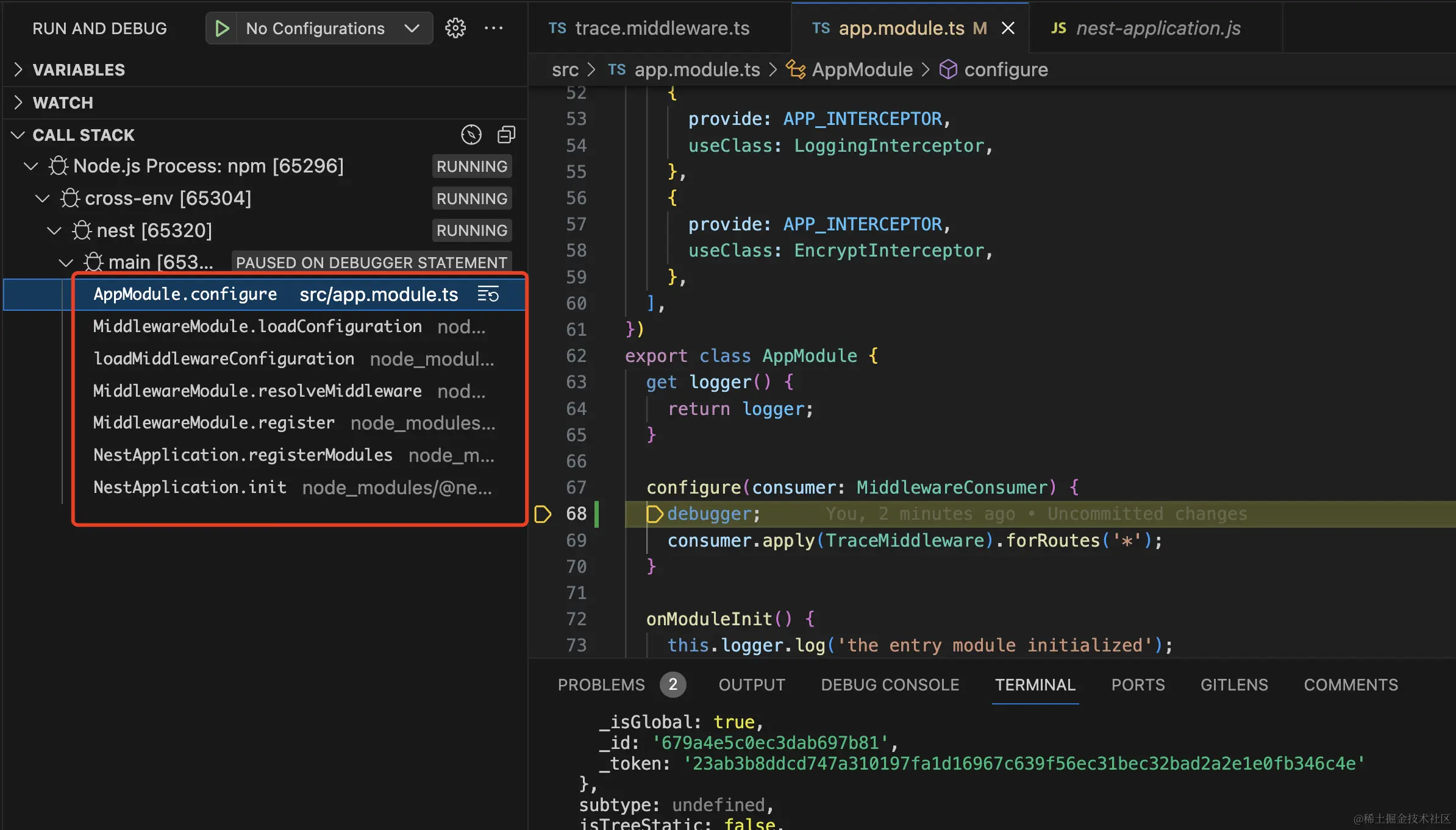Click TraceMiddleware in line 69 code
The width and height of the screenshot is (1456, 830).
pos(905,541)
